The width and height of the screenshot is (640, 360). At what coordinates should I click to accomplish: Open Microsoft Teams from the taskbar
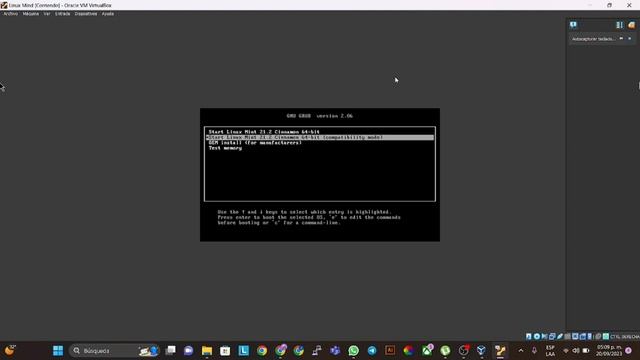click(x=335, y=351)
